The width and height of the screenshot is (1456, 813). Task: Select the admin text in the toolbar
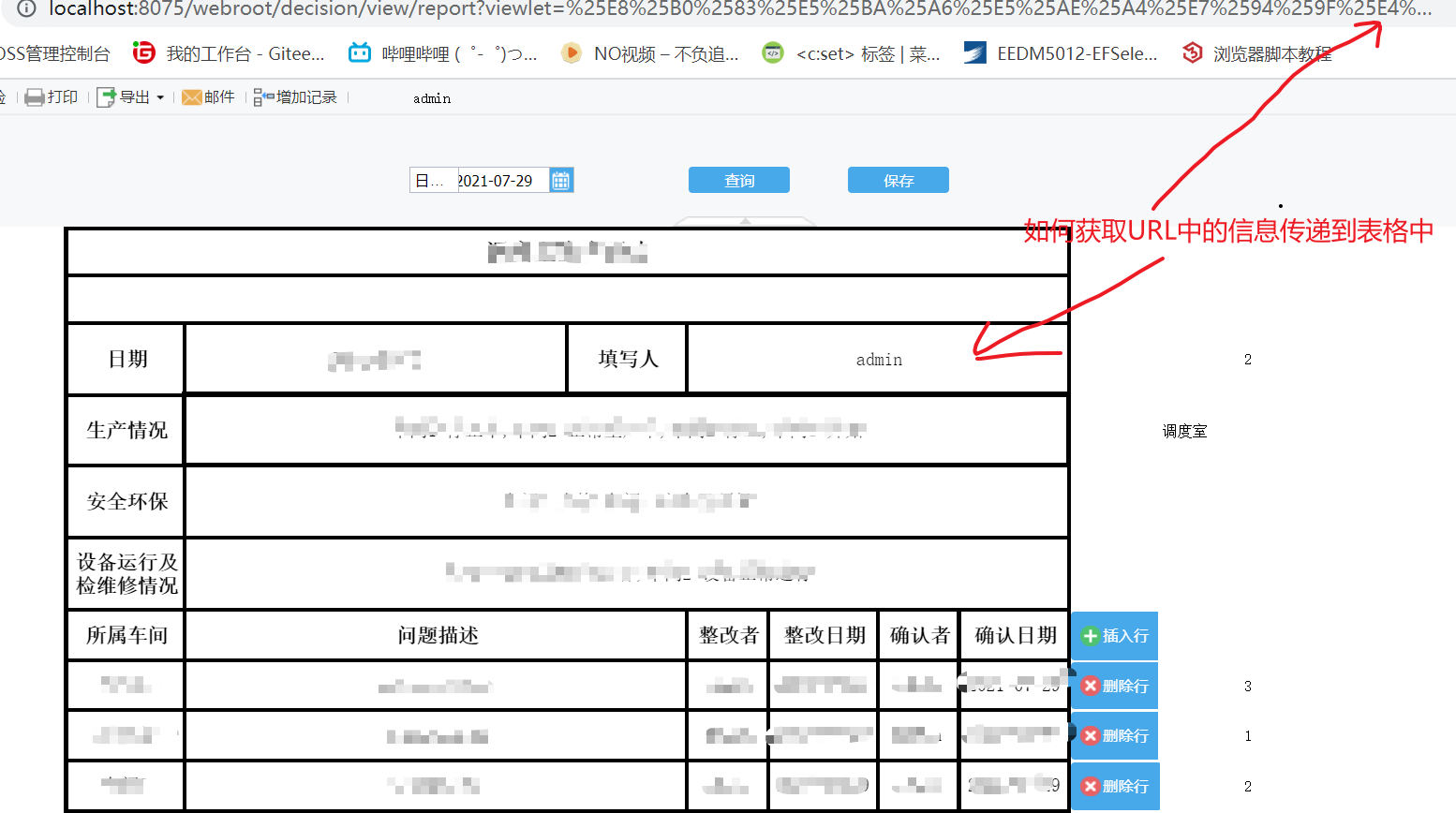432,98
